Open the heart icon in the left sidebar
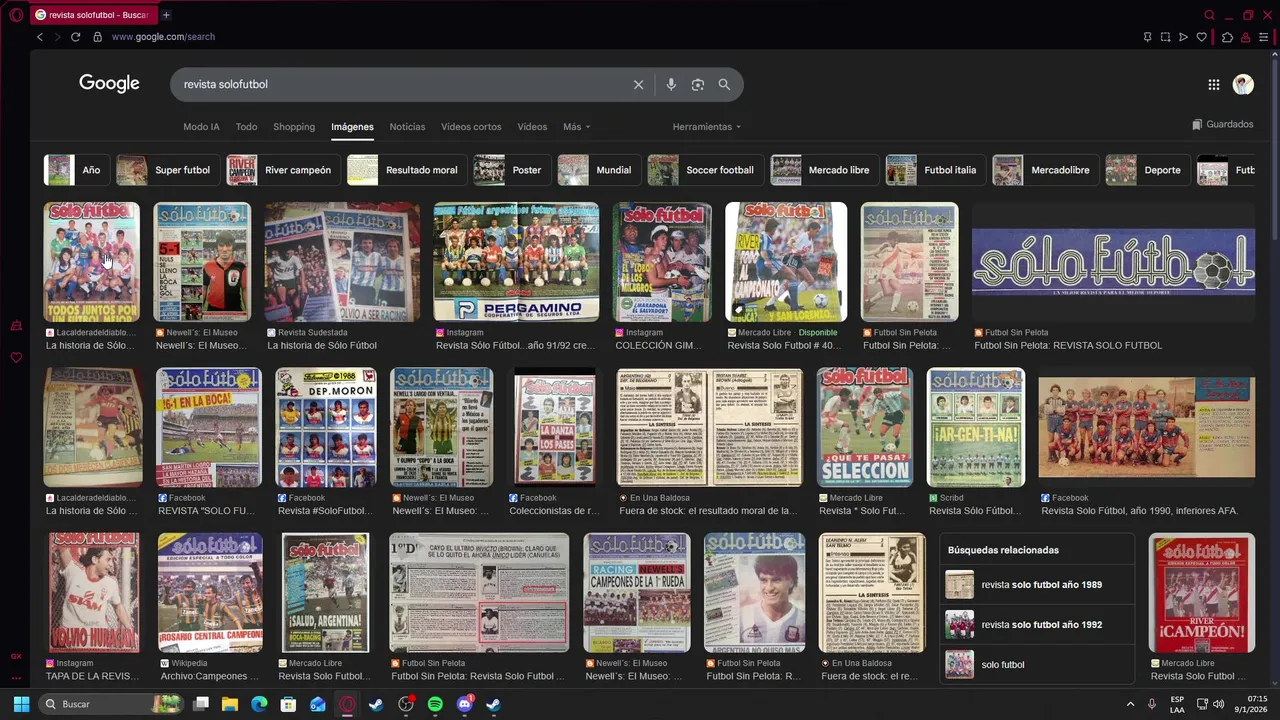The height and width of the screenshot is (720, 1280). tap(16, 358)
